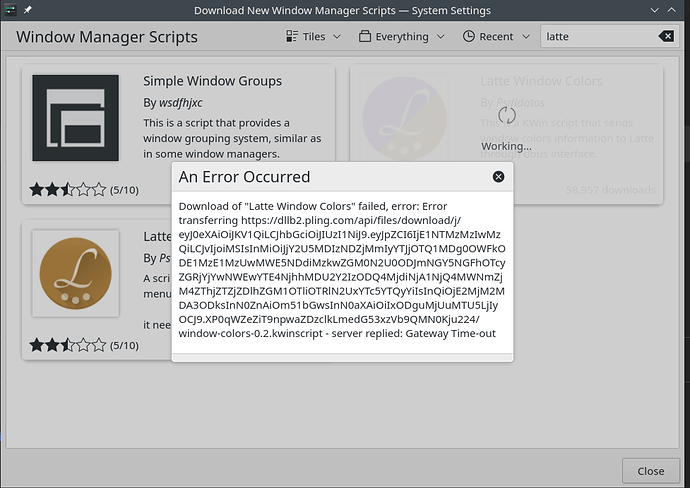
Task: Click the 58.957 downloads label
Action: pos(610,190)
